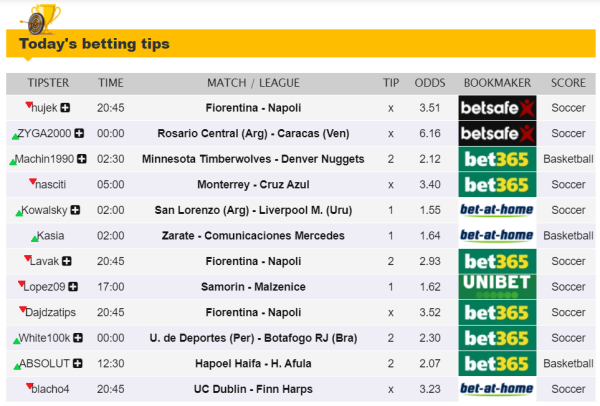Click the TIPSTER column header
This screenshot has height=406, width=600.
coord(48,82)
